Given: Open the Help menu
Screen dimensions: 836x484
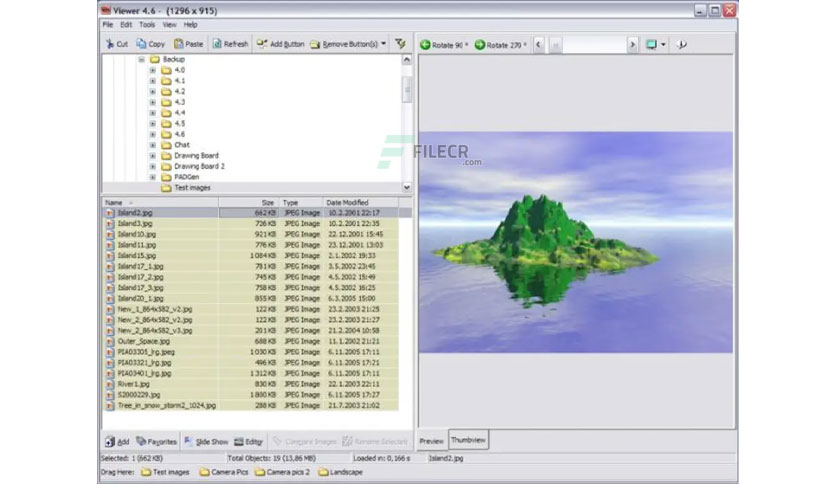Looking at the screenshot, I should [190, 25].
